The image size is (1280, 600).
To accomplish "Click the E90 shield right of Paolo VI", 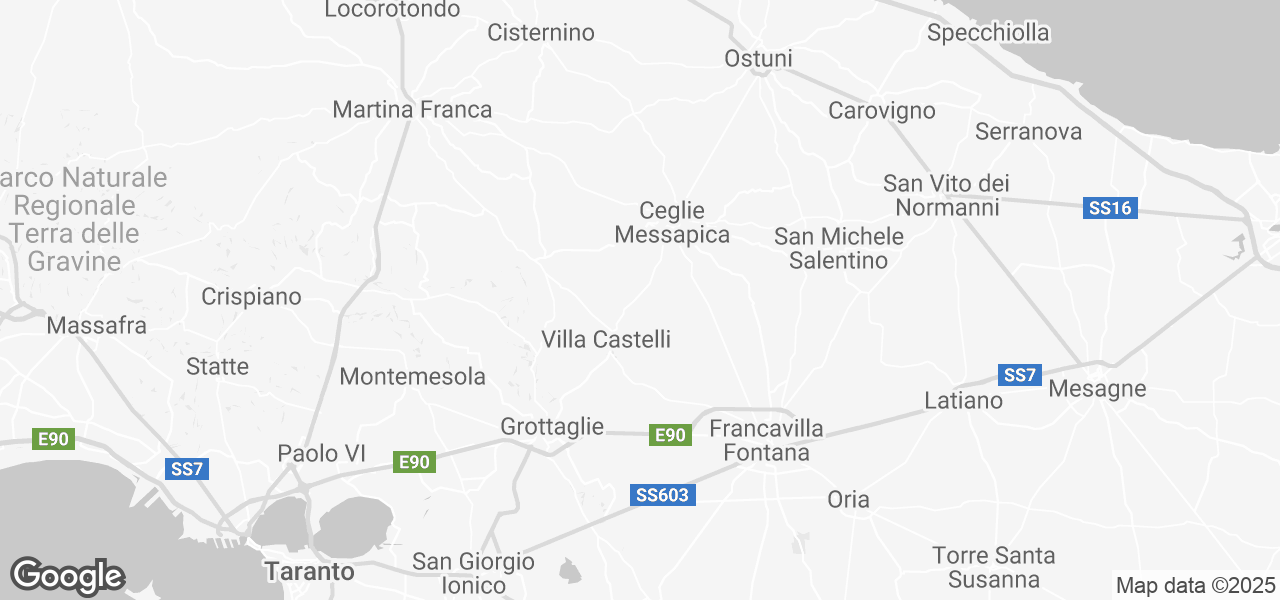I will (414, 461).
